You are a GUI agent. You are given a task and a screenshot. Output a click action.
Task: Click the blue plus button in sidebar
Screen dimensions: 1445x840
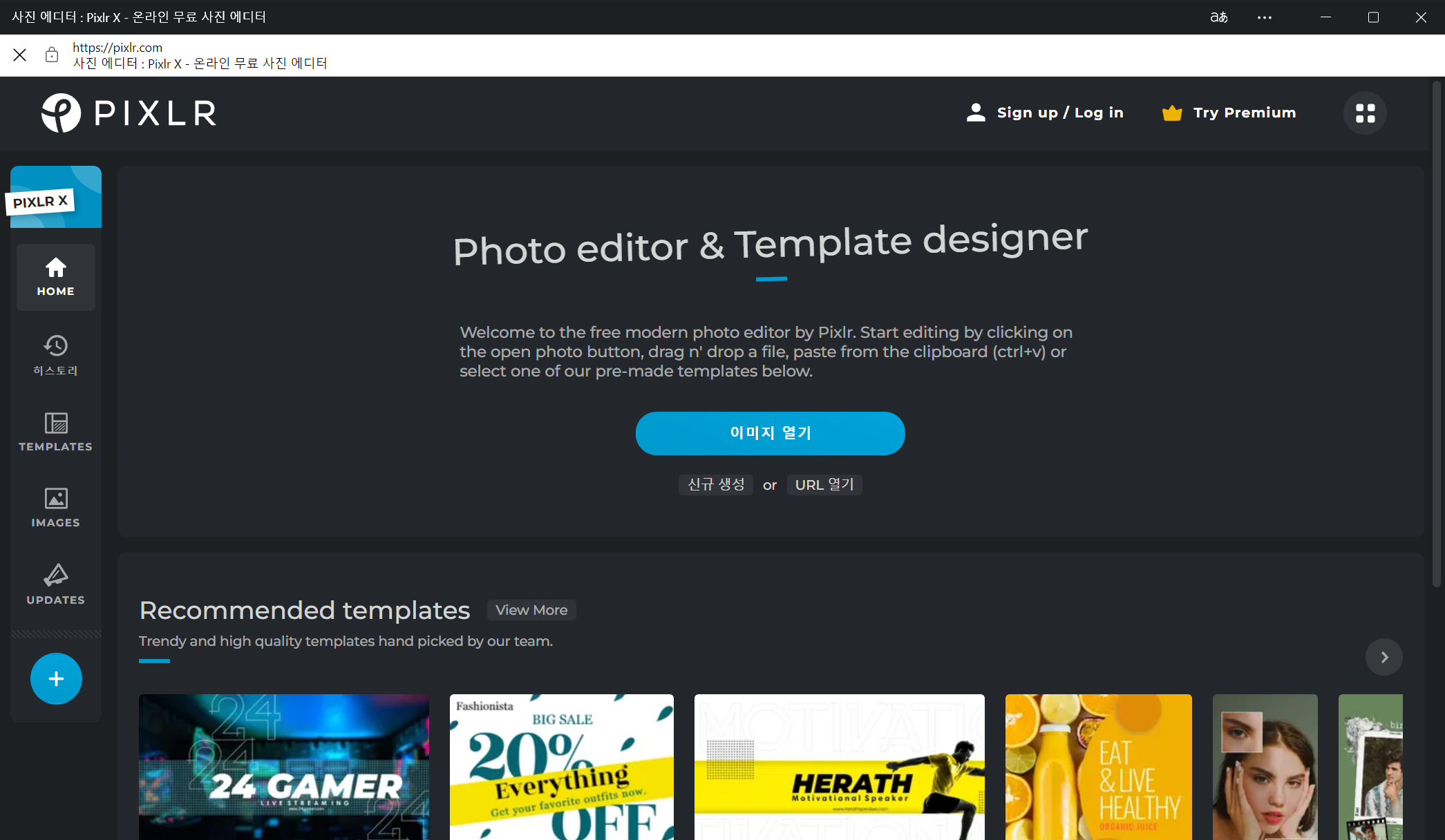[56, 678]
